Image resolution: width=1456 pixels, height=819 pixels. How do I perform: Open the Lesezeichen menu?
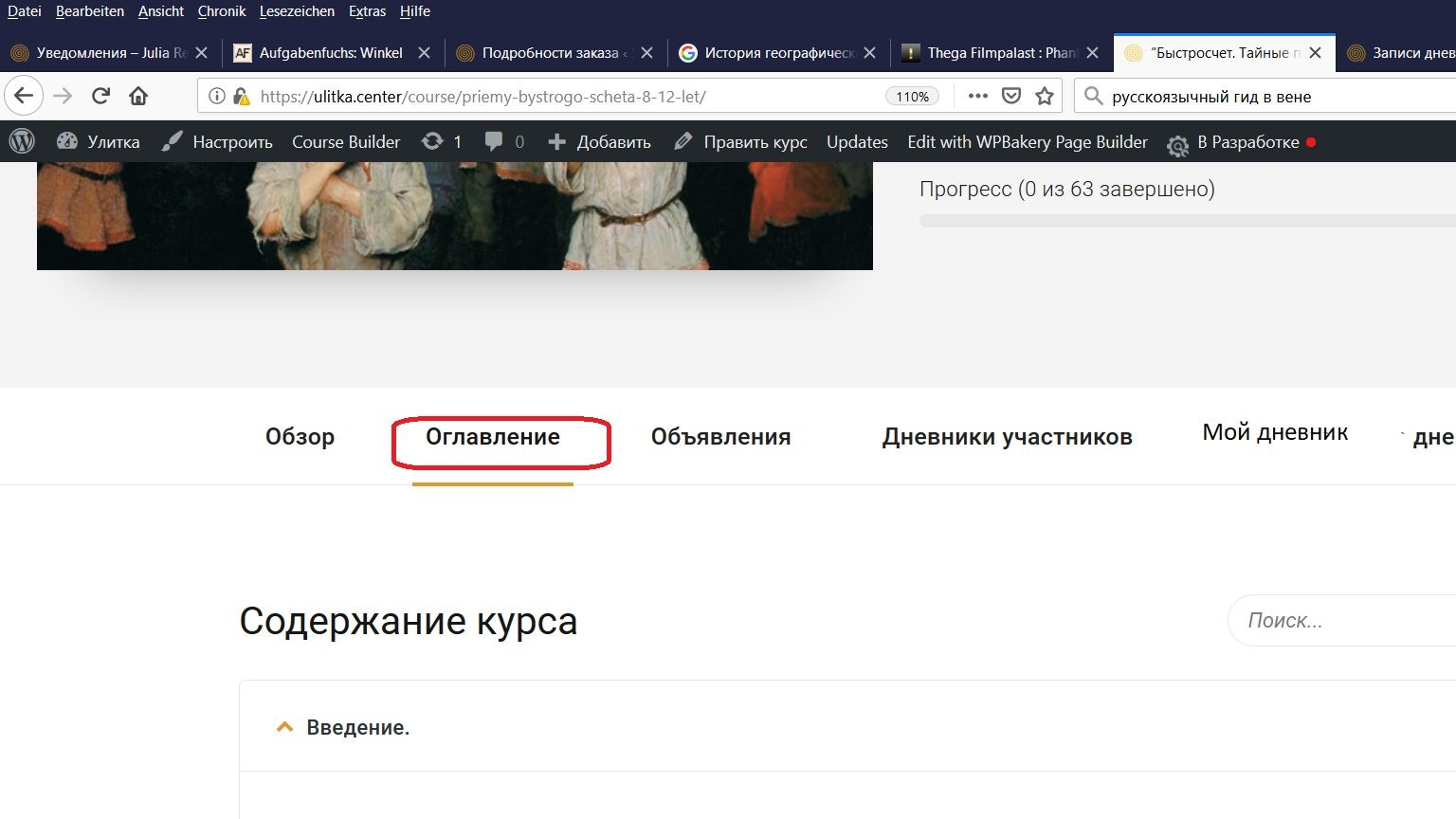pyautogui.click(x=297, y=11)
